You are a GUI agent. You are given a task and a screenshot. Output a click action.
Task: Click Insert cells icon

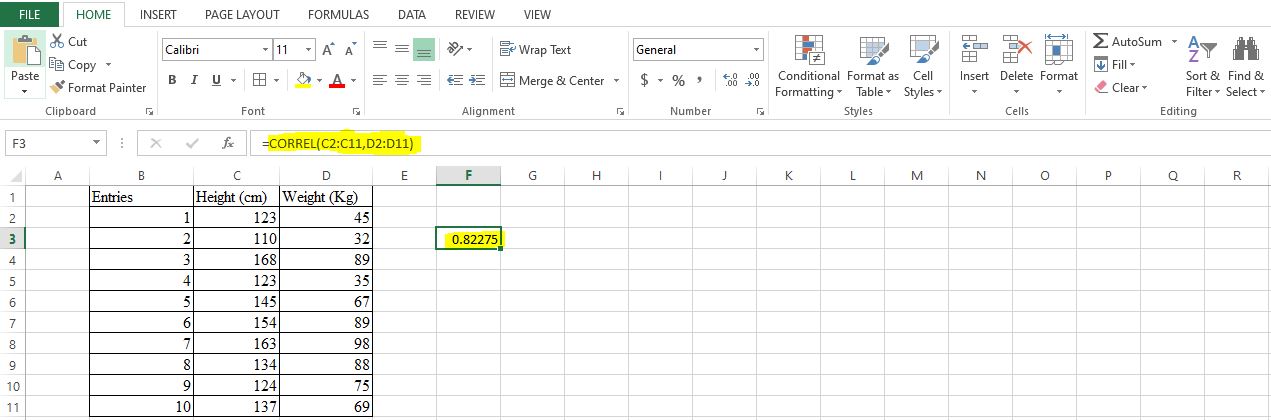[x=974, y=49]
